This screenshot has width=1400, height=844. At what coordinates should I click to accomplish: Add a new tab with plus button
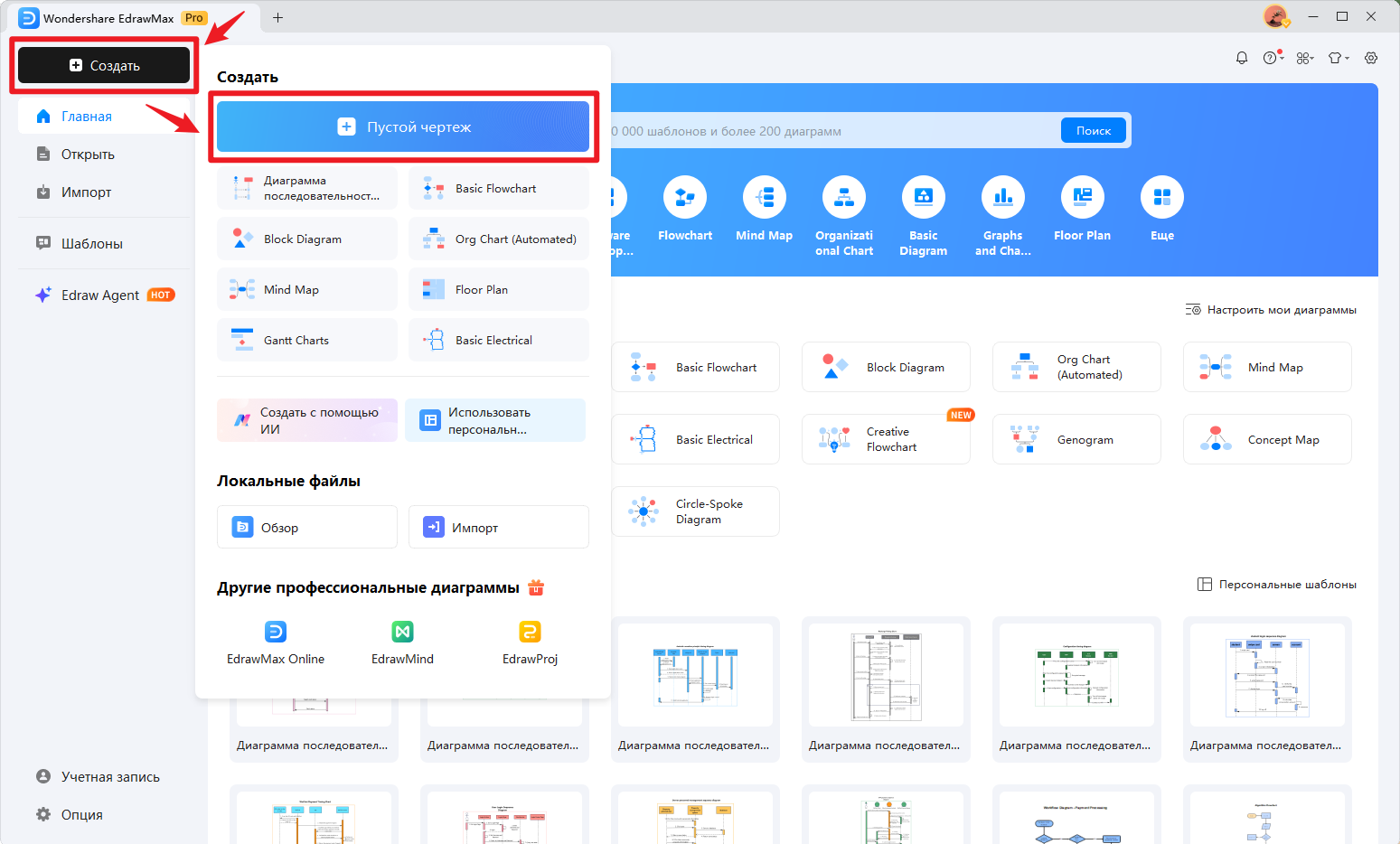(x=277, y=18)
